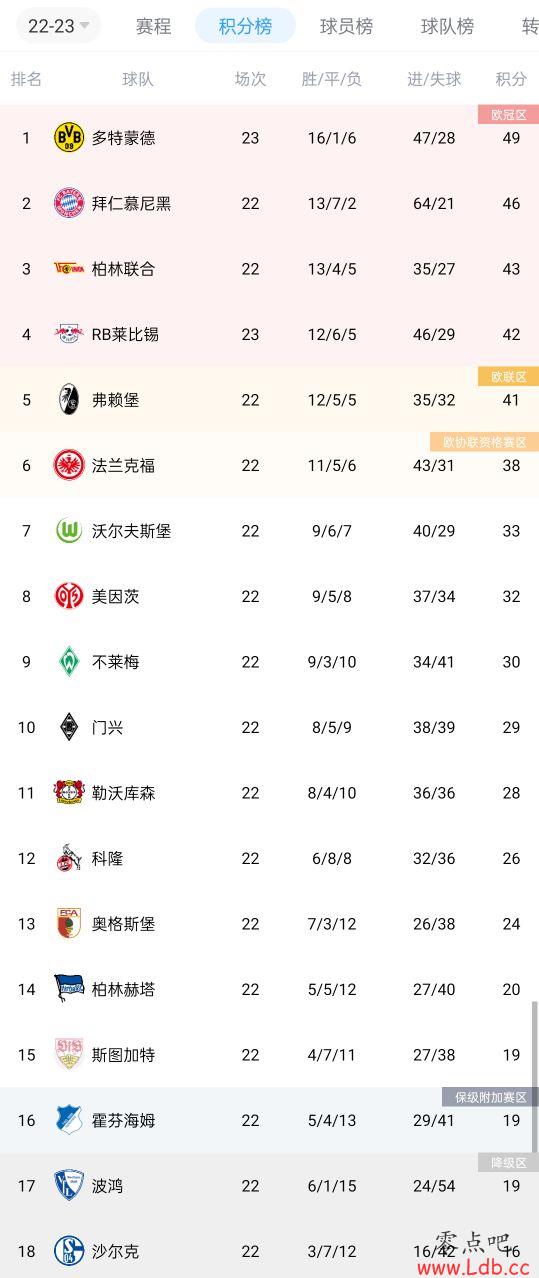Click the Werder Bremen diamond logo

[x=69, y=662]
